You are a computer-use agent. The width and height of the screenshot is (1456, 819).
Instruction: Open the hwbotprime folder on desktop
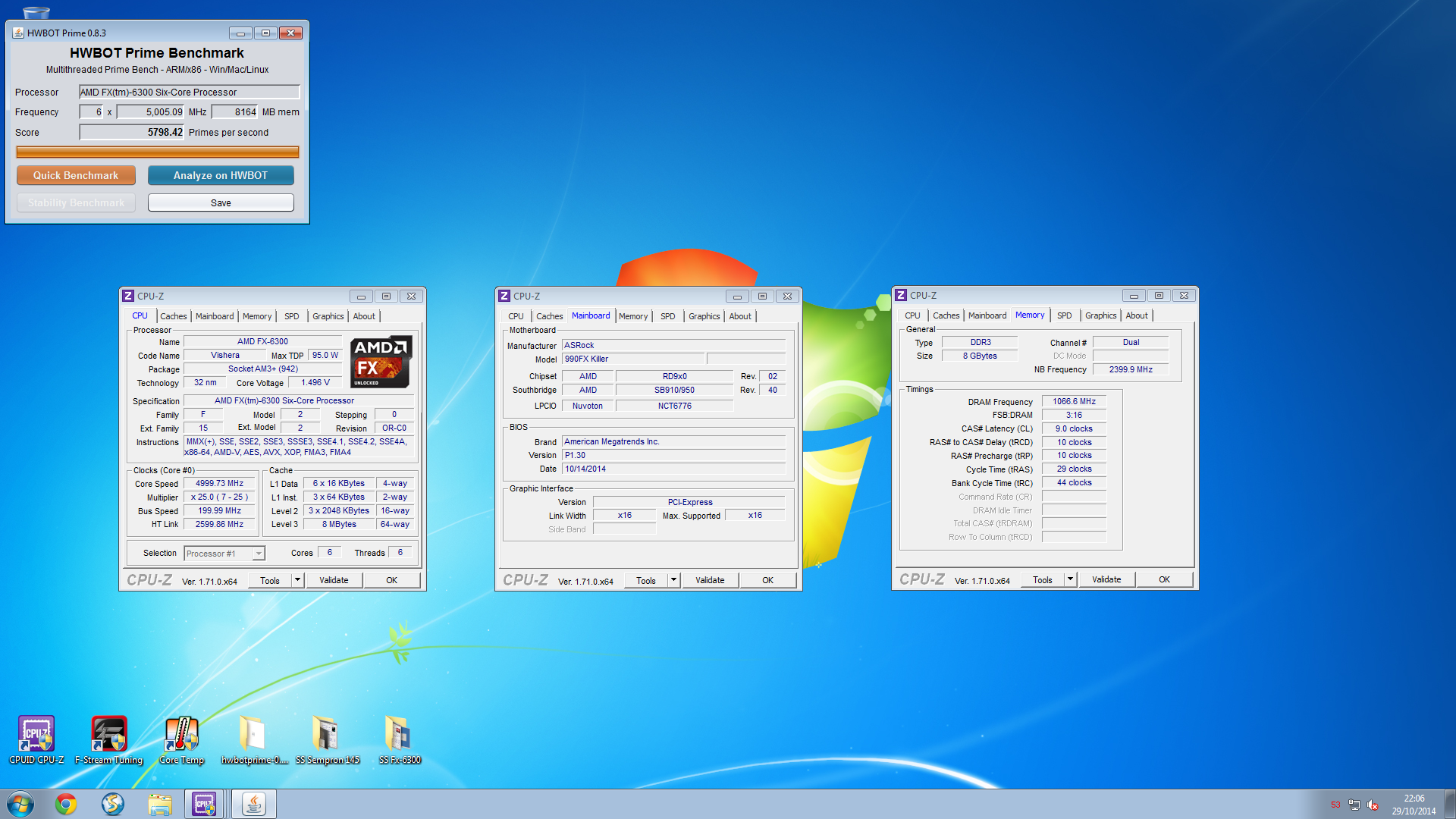click(254, 739)
